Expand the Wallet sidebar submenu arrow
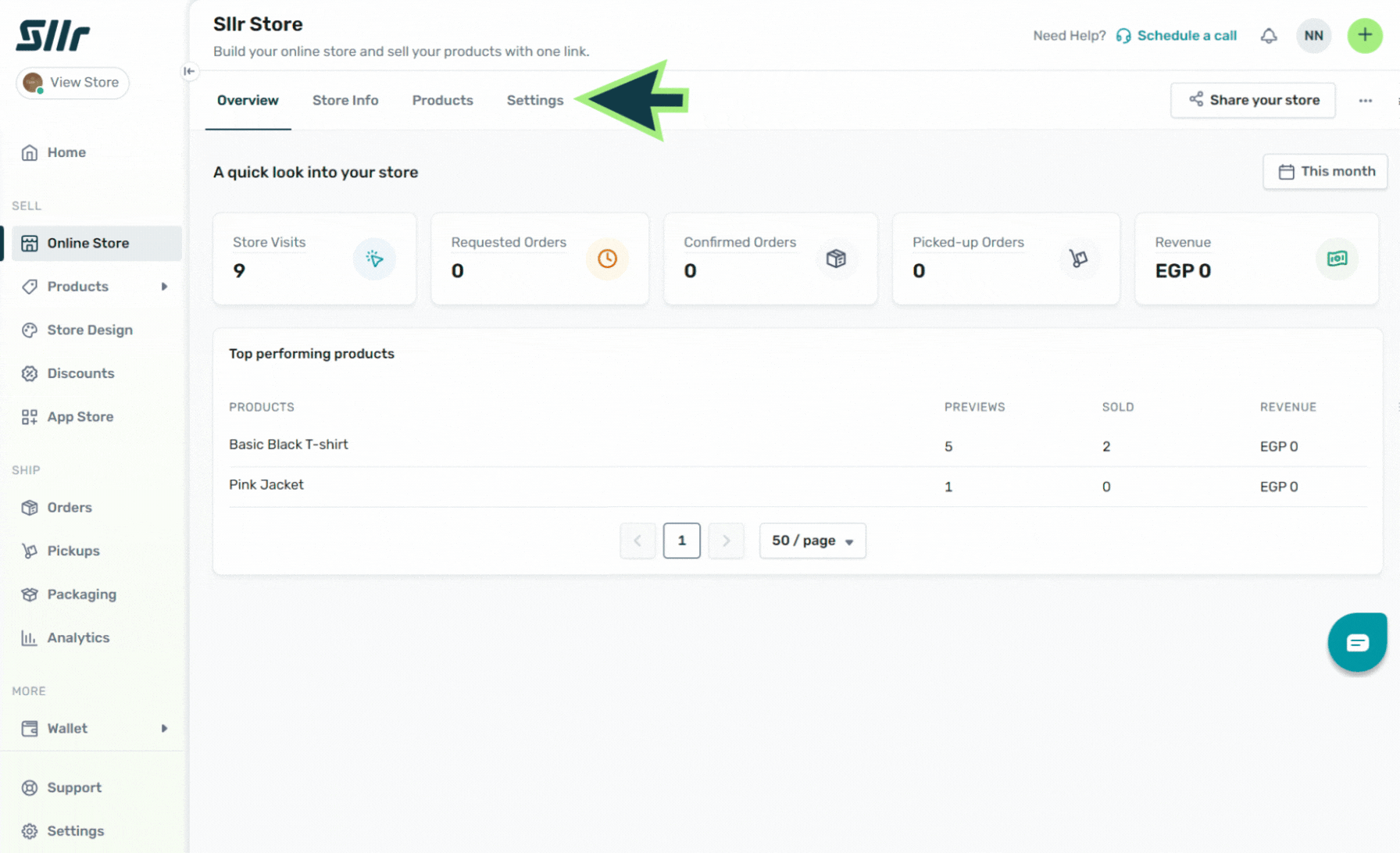Image resolution: width=1400 pixels, height=853 pixels. tap(164, 729)
